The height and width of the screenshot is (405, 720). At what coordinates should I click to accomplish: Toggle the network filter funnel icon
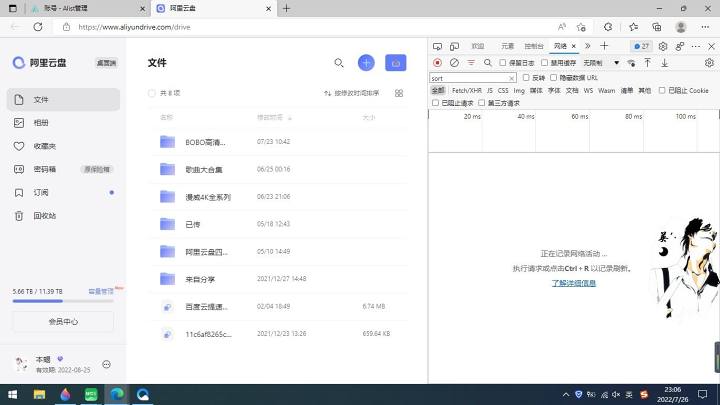point(471,63)
